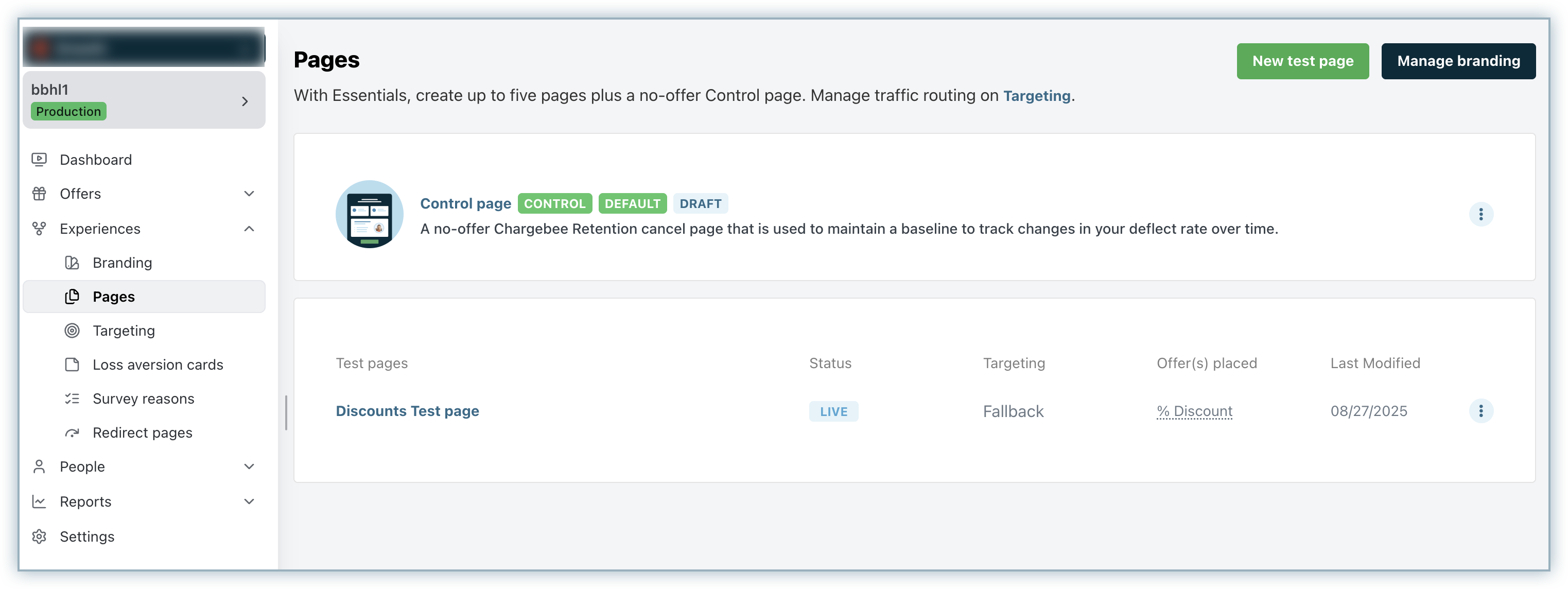The image size is (1568, 589).
Task: Select Pages in the sidebar
Action: 114,297
